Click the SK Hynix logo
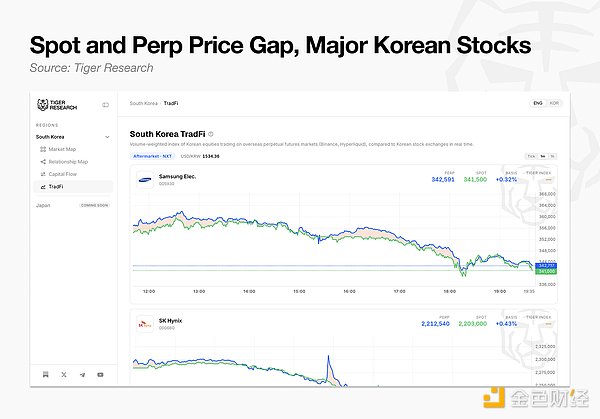The width and height of the screenshot is (600, 419). click(x=145, y=324)
